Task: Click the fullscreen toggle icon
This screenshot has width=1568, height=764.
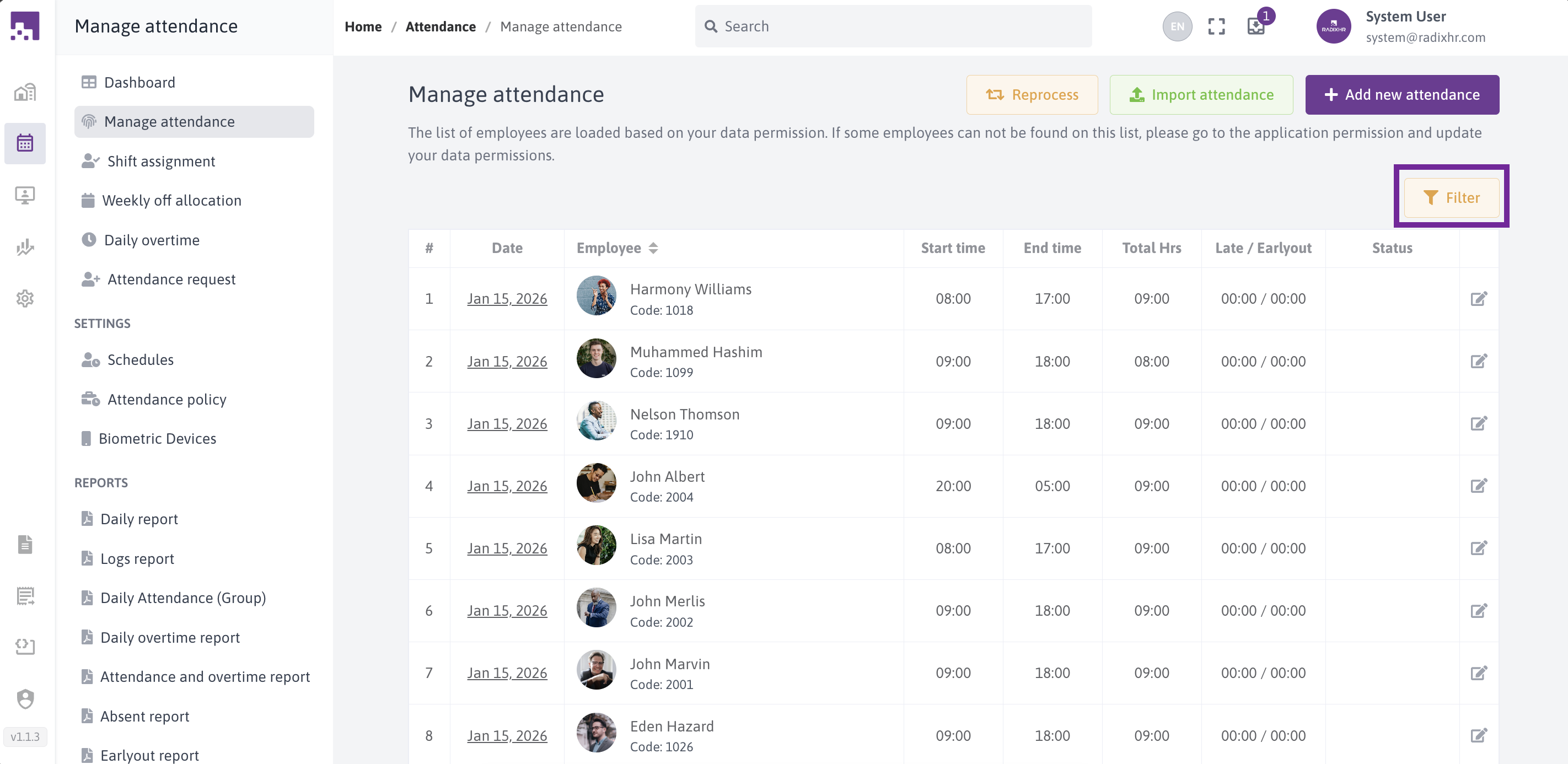Action: click(x=1216, y=27)
